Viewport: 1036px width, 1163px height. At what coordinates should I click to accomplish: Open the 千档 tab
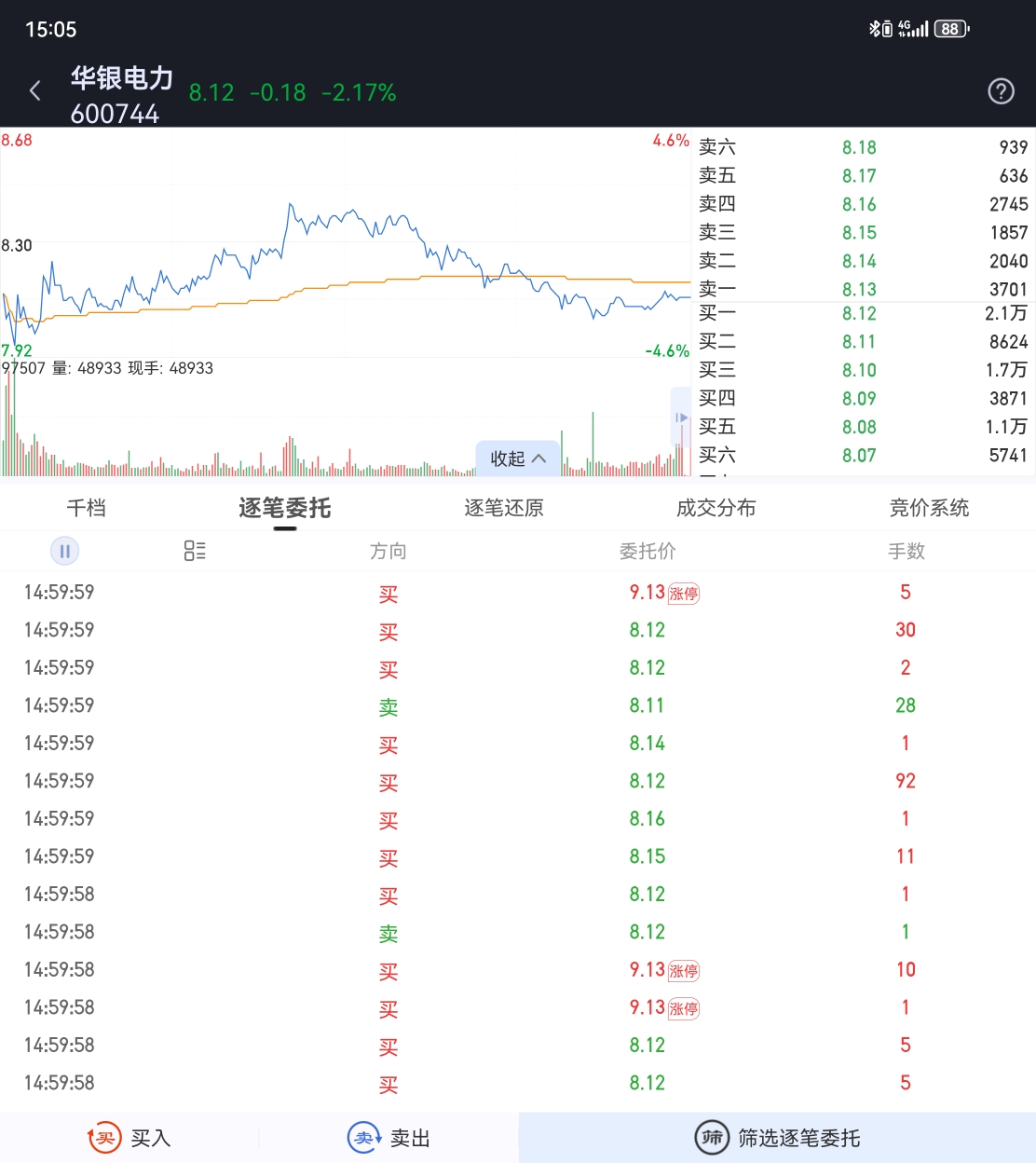(x=87, y=508)
